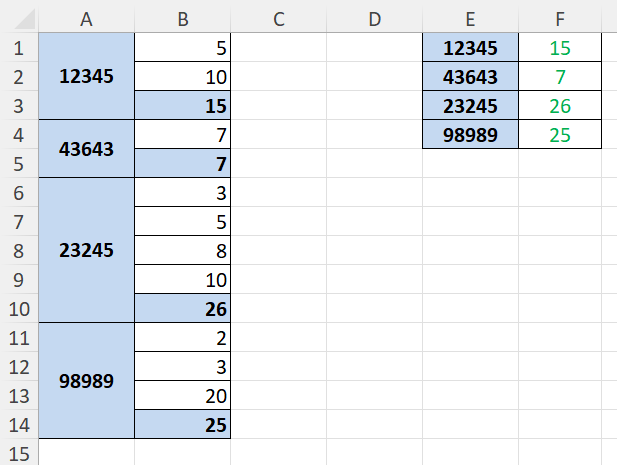Image resolution: width=617 pixels, height=465 pixels.
Task: Click cell B12 containing 3
Action: click(183, 366)
